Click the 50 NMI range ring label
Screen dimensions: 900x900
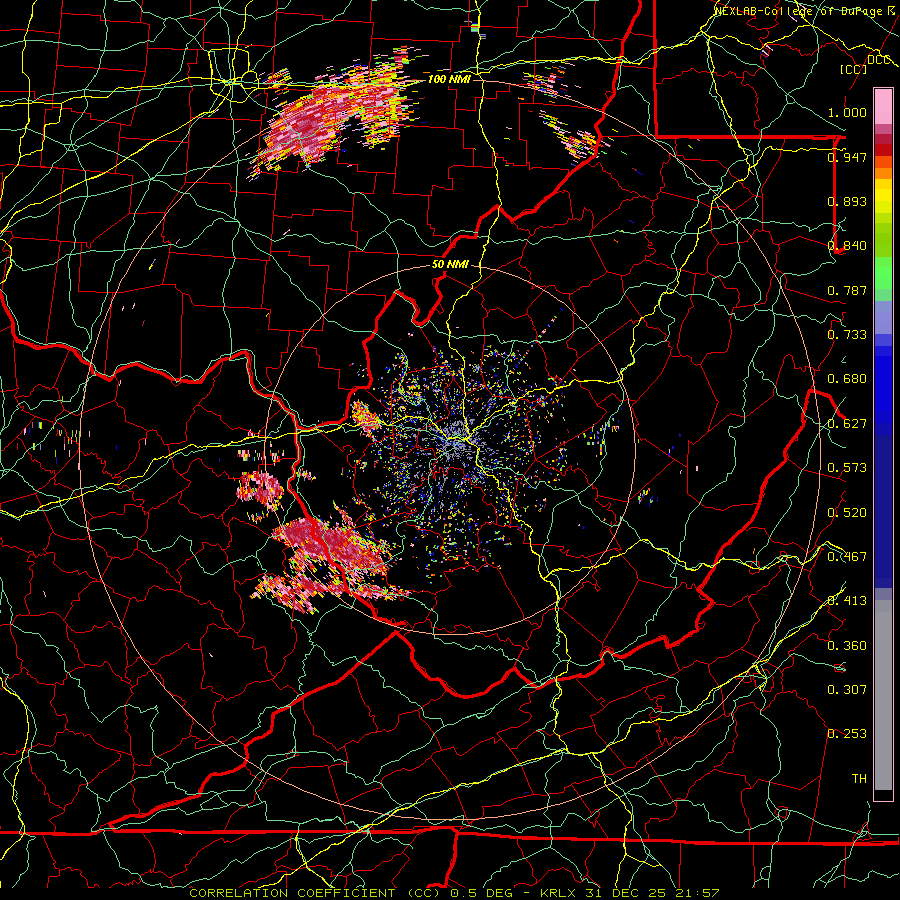(x=451, y=265)
